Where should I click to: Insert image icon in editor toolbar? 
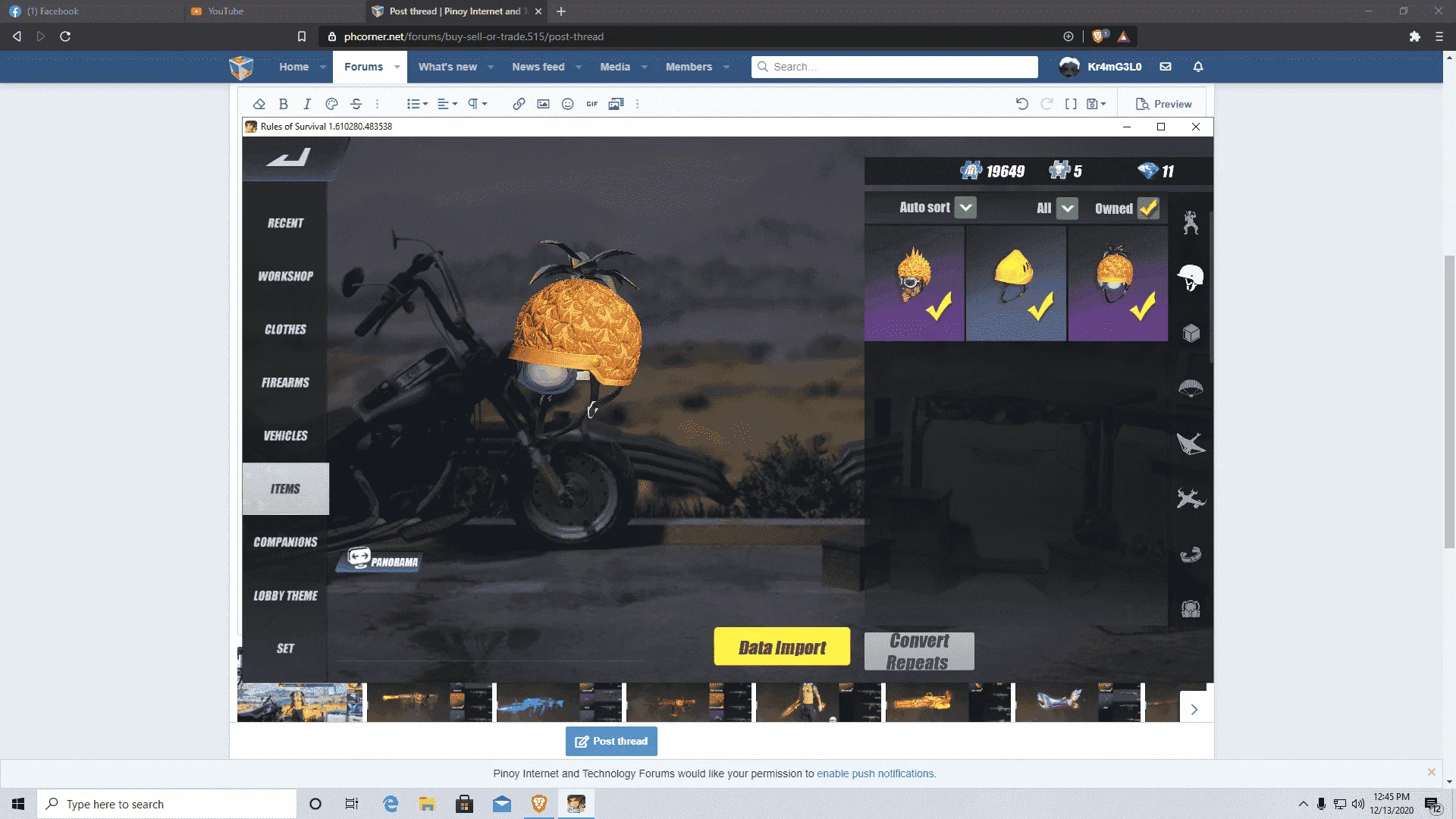click(543, 104)
